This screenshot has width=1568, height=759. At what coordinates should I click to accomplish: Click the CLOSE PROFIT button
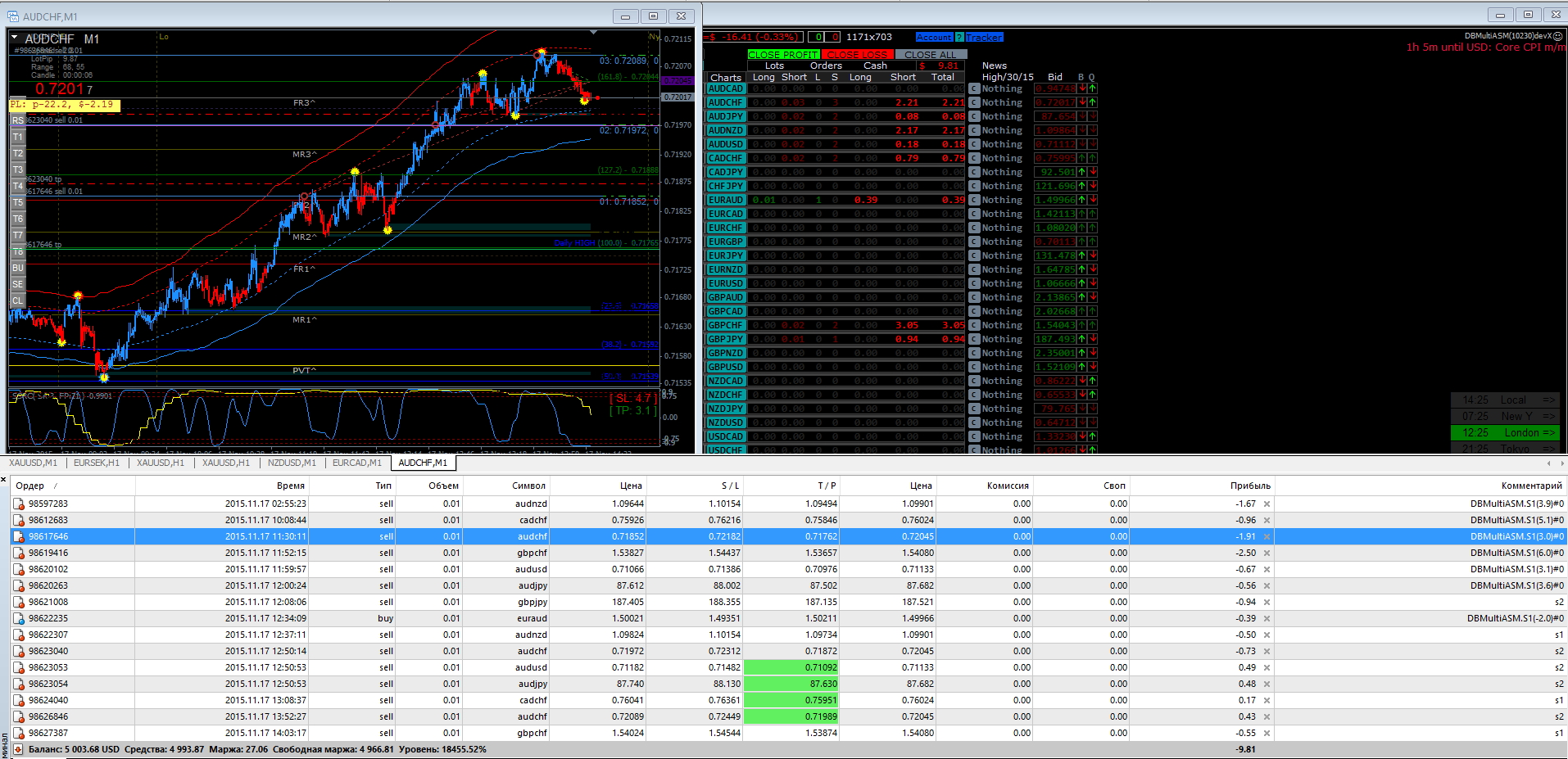[783, 54]
